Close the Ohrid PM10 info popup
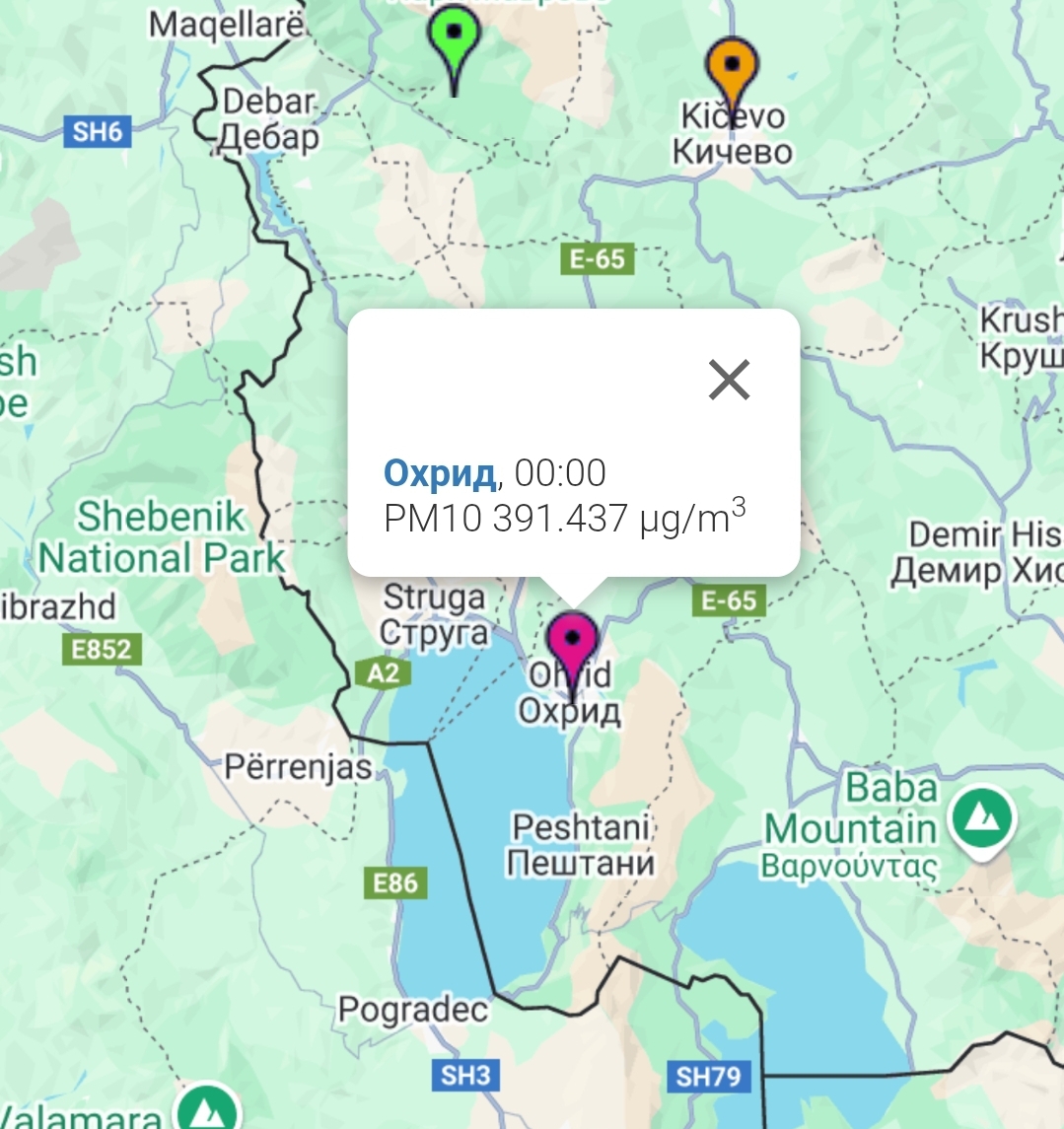The image size is (1064, 1129). [x=730, y=380]
